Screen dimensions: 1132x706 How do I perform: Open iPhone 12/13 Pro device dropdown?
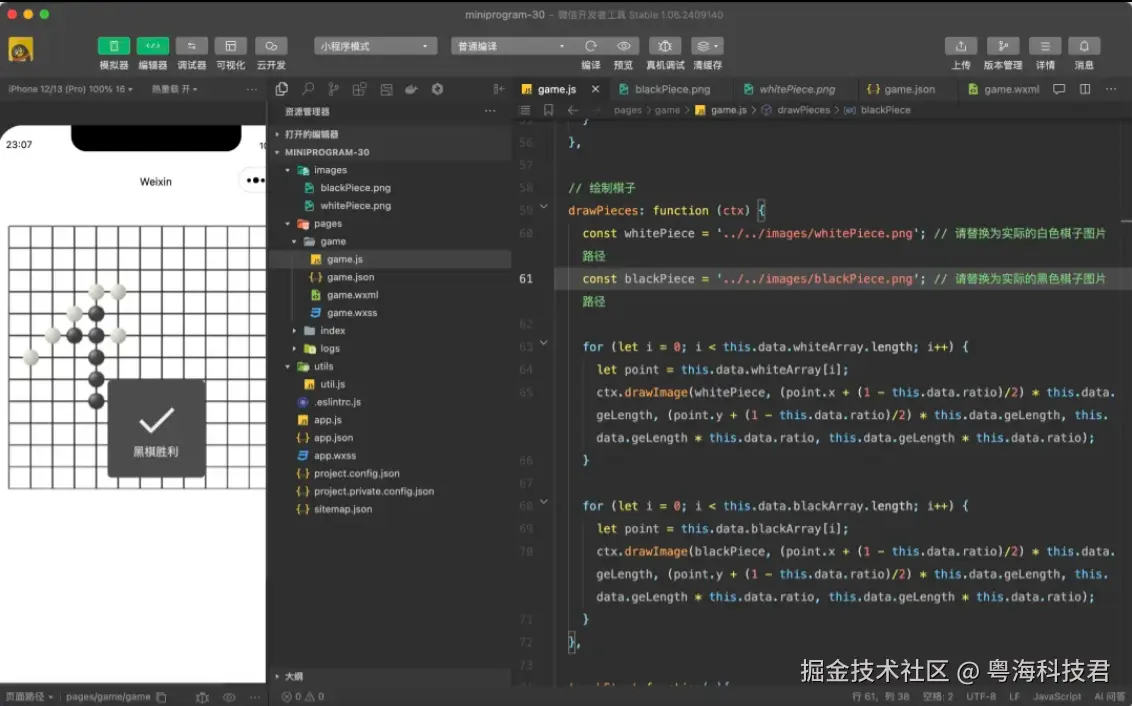pyautogui.click(x=70, y=89)
